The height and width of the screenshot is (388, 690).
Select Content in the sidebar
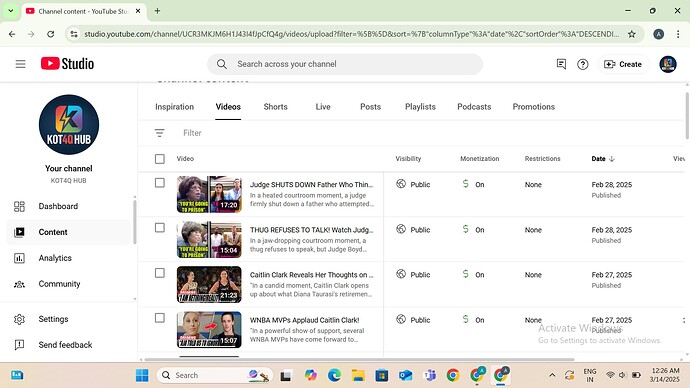(70, 232)
